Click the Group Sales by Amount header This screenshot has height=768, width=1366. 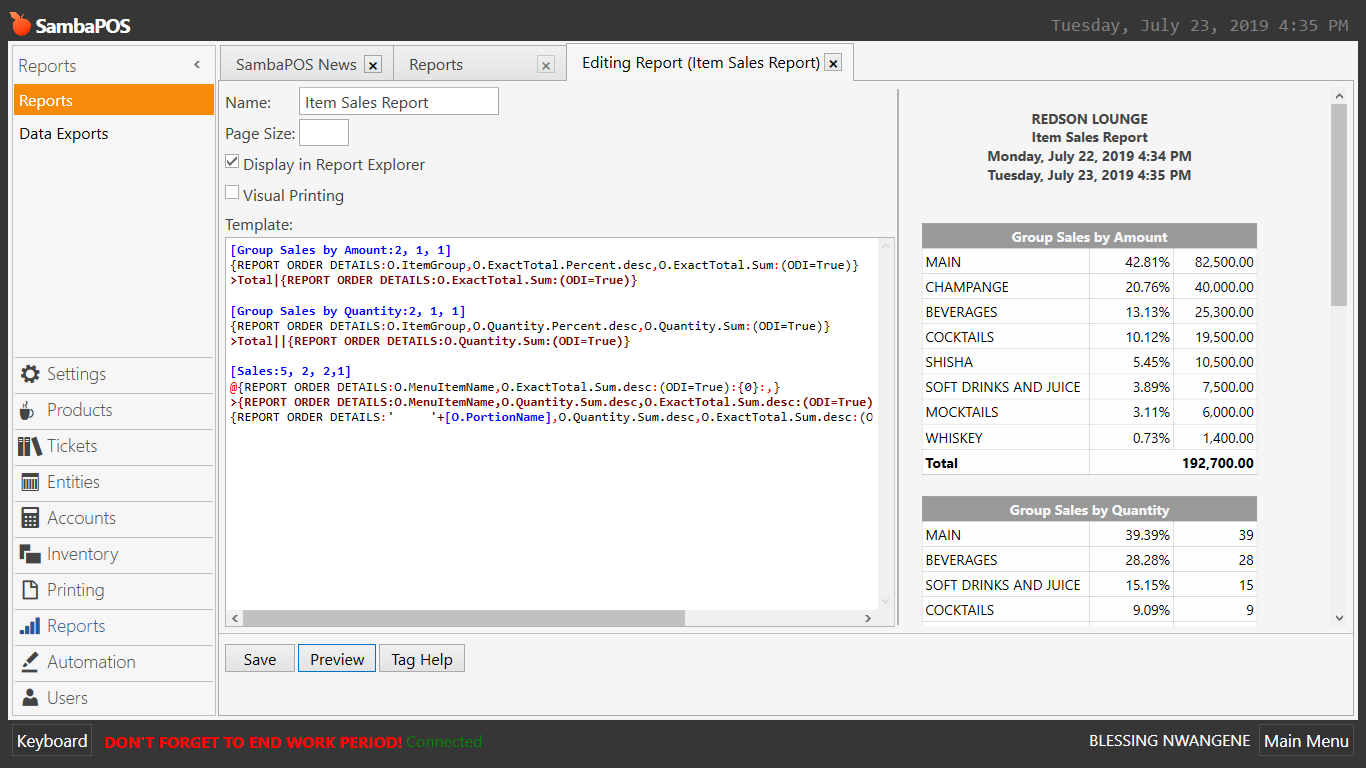pyautogui.click(x=1089, y=237)
